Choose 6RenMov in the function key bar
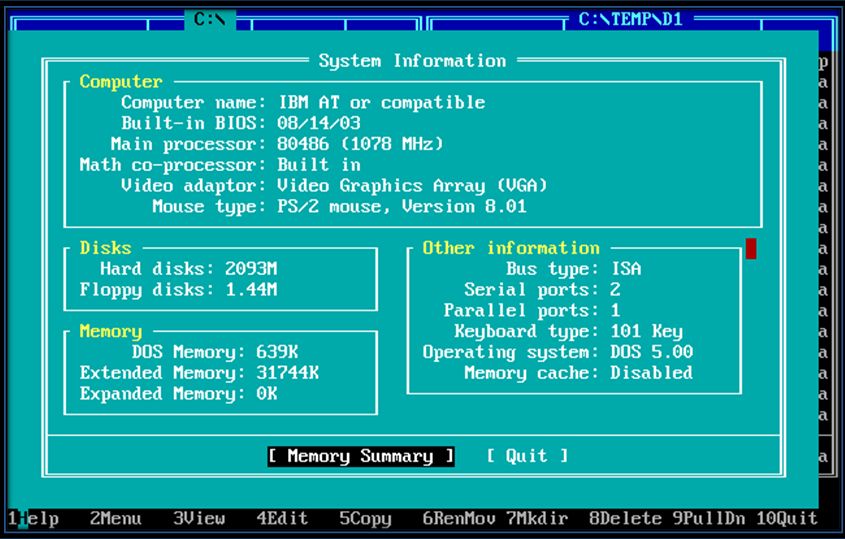This screenshot has height=539, width=845. 459,519
